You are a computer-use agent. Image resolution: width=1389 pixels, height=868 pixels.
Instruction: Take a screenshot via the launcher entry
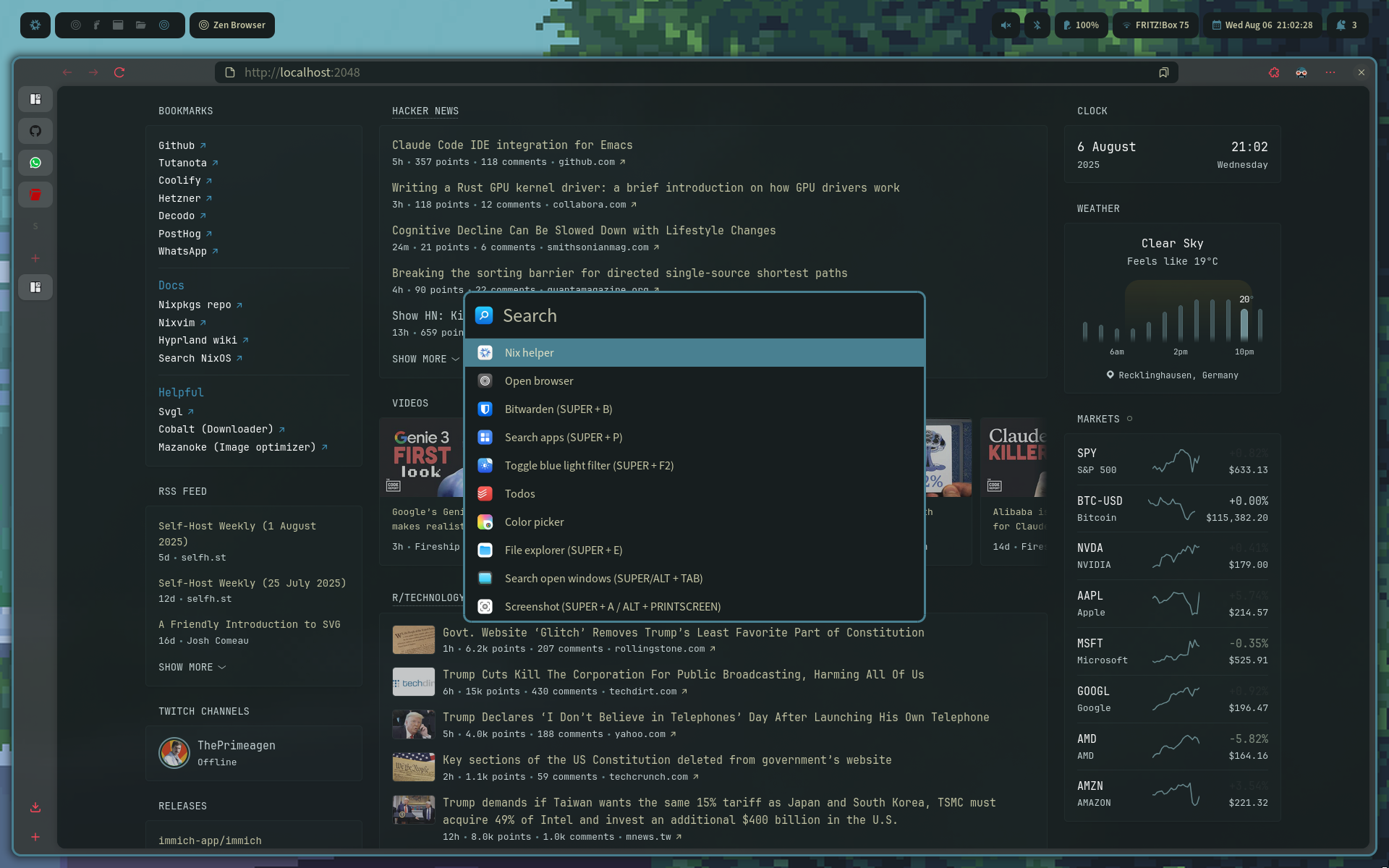tap(612, 606)
